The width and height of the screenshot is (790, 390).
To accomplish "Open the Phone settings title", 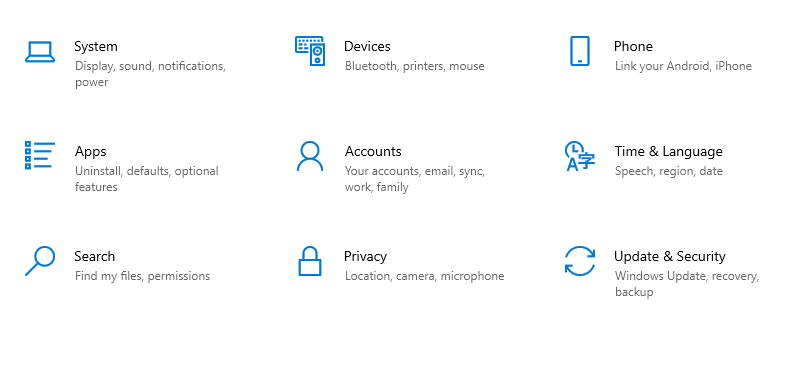I will coord(633,46).
